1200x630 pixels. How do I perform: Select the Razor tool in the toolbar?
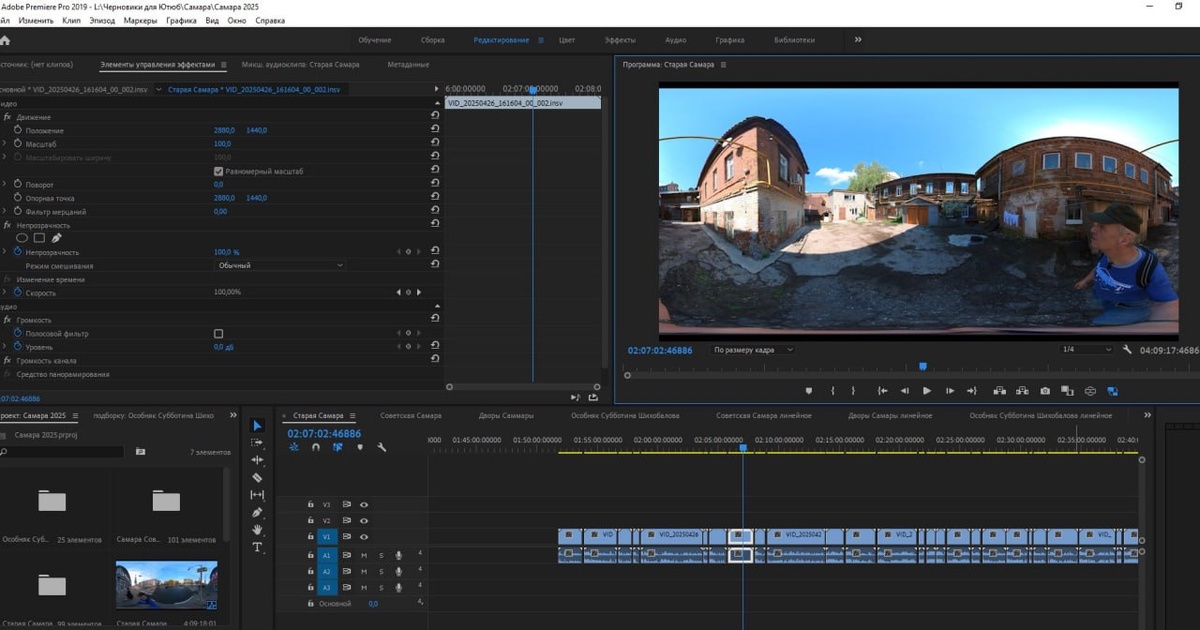tap(257, 478)
